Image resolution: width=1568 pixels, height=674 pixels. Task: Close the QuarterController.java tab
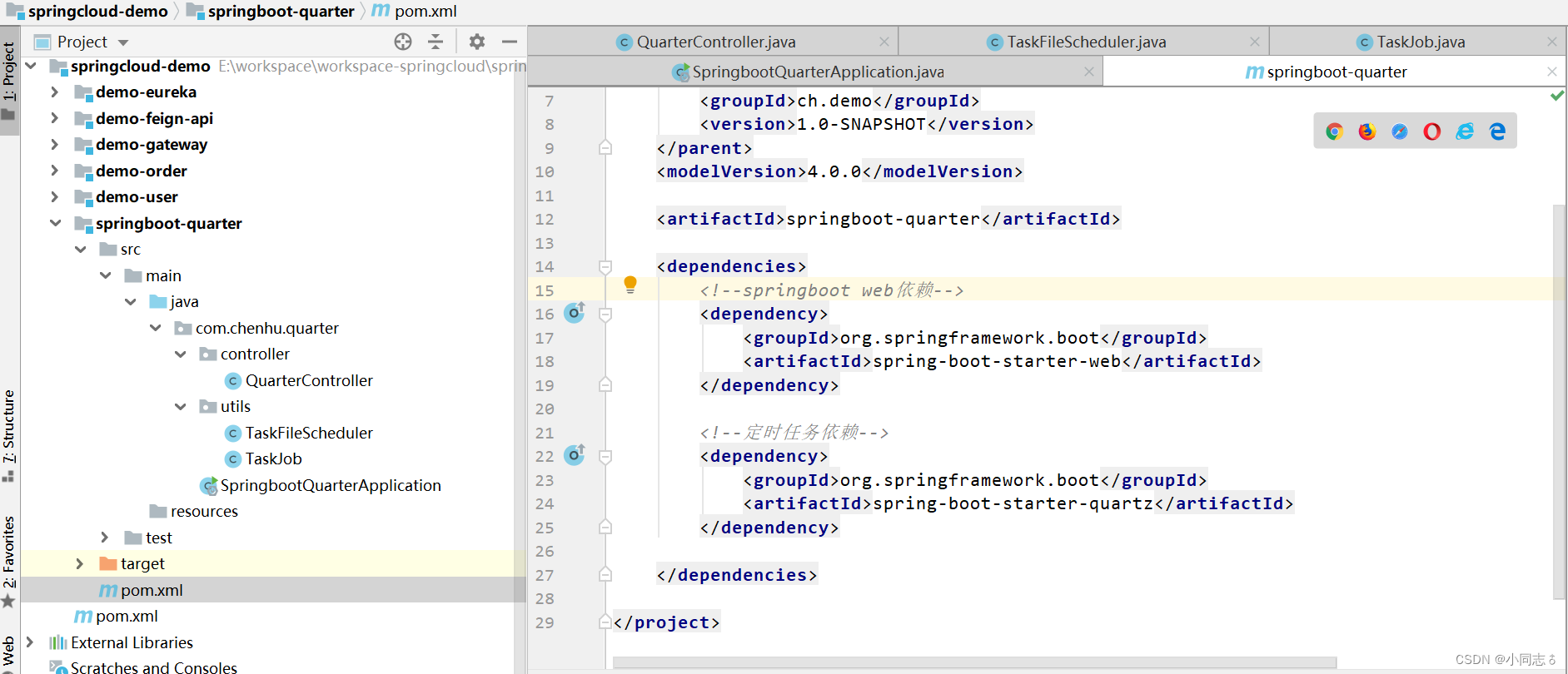(884, 42)
